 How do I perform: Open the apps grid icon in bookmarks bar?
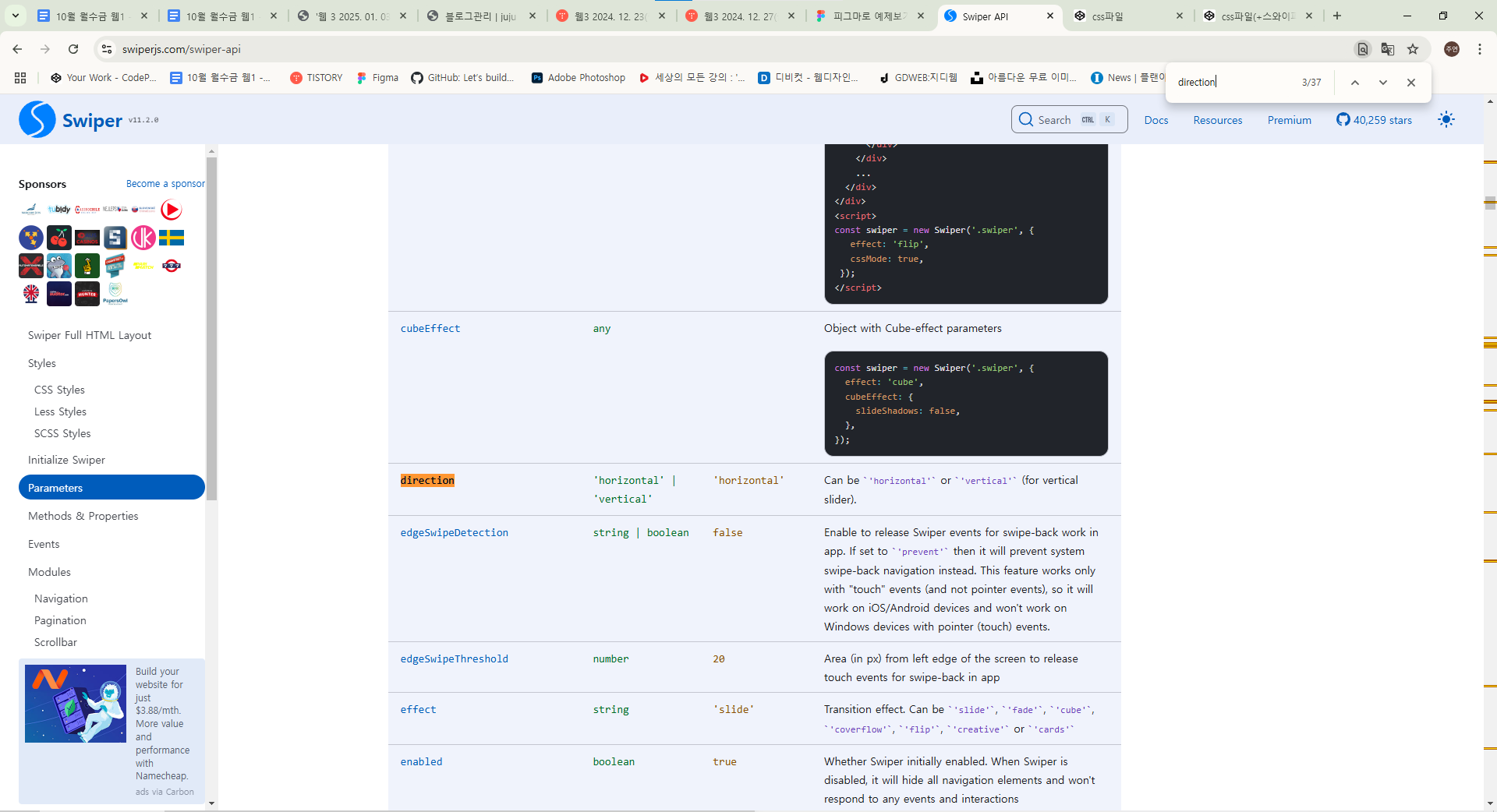coord(20,78)
